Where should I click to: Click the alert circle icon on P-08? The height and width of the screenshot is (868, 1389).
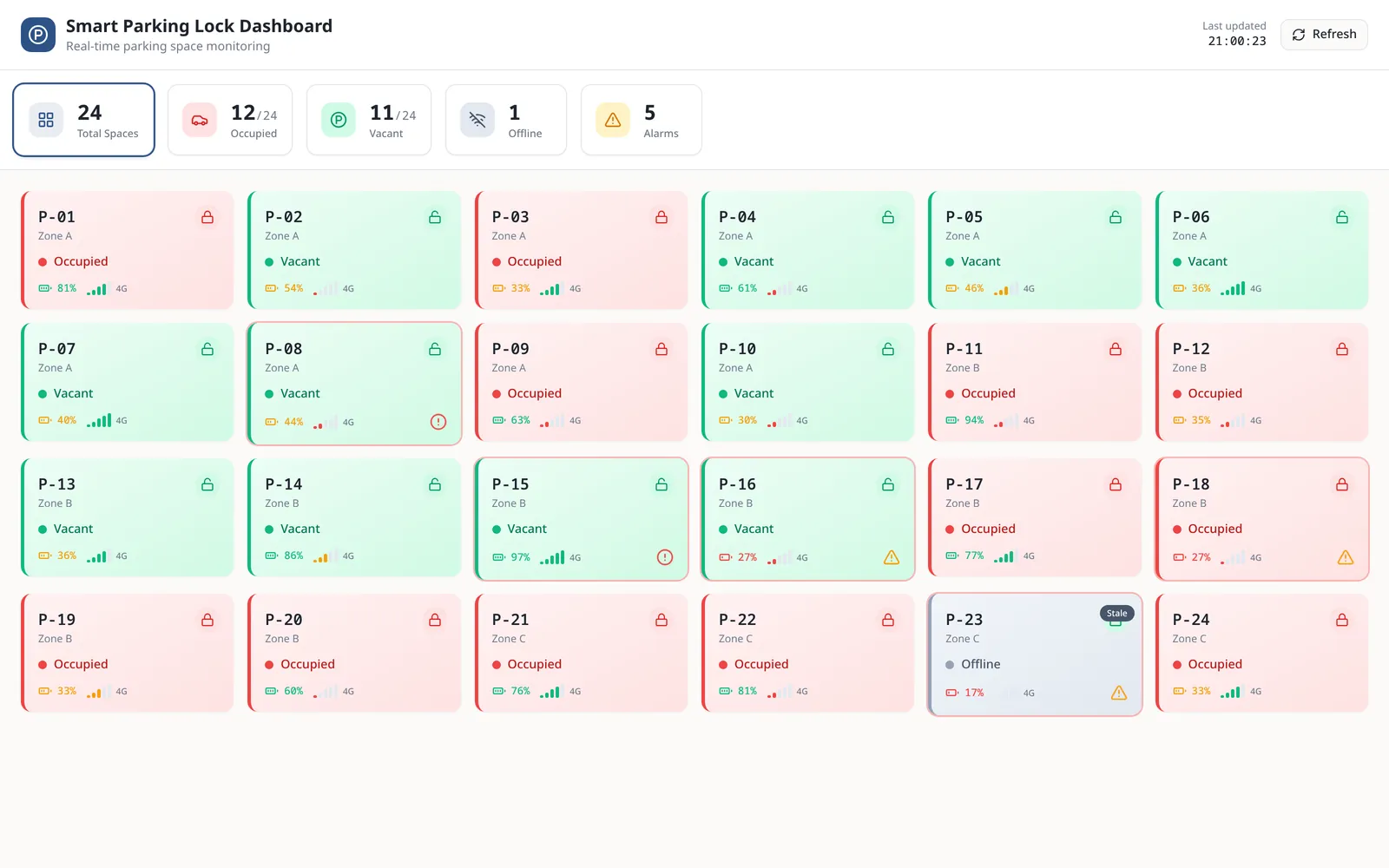[x=438, y=422]
